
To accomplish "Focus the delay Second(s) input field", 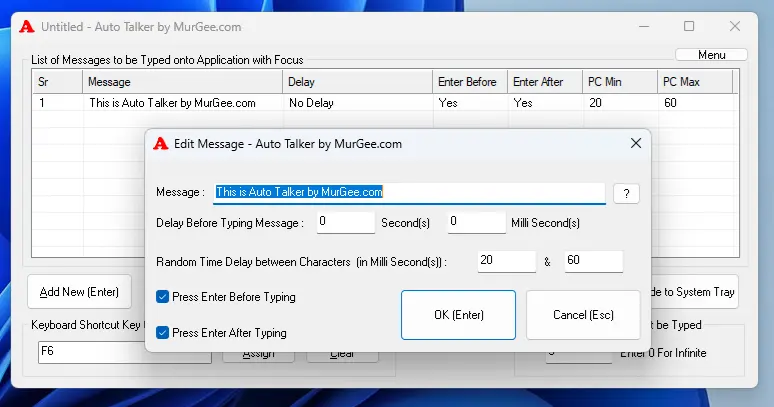I will tap(346, 222).
